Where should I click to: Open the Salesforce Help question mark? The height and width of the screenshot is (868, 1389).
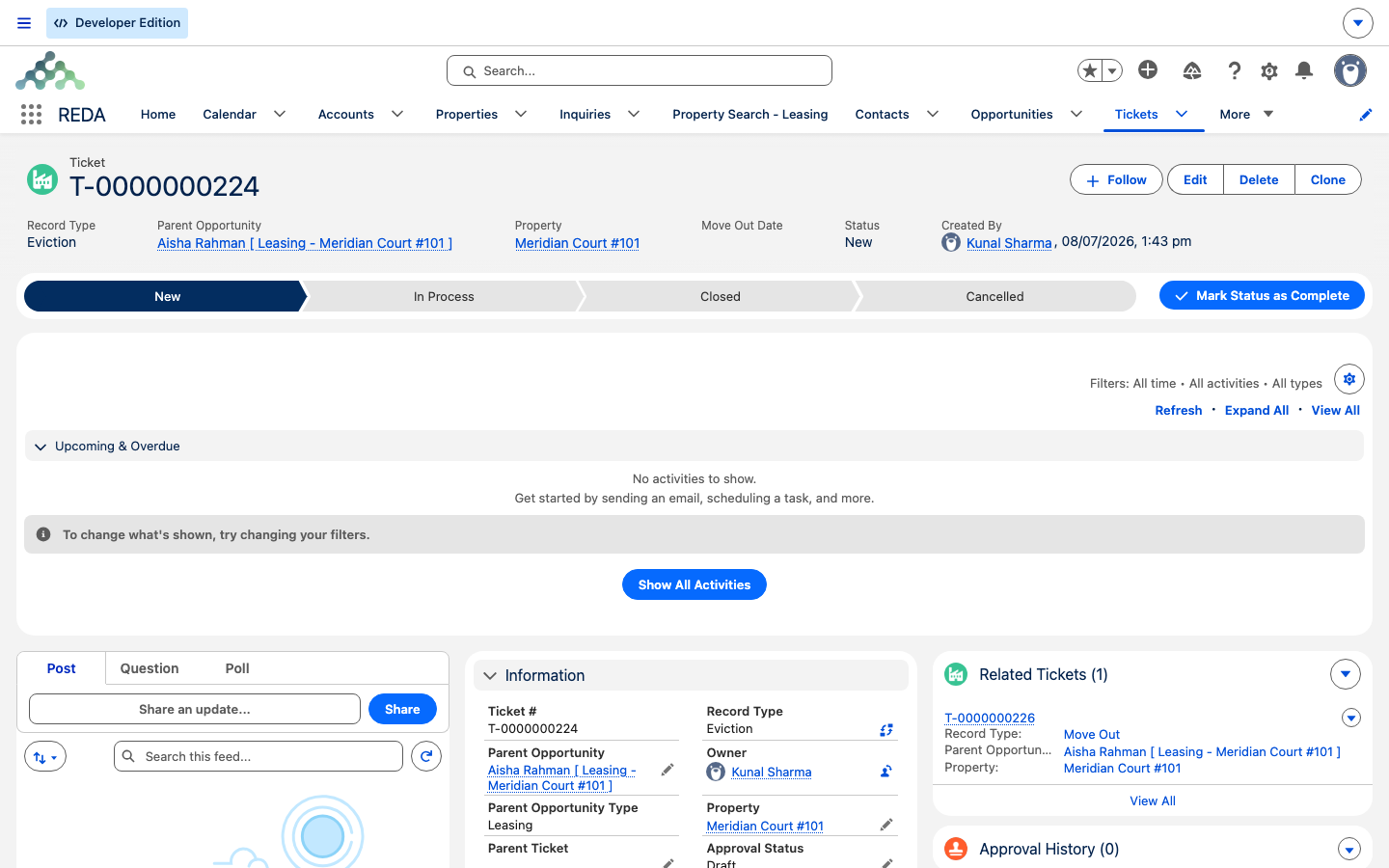(1234, 70)
